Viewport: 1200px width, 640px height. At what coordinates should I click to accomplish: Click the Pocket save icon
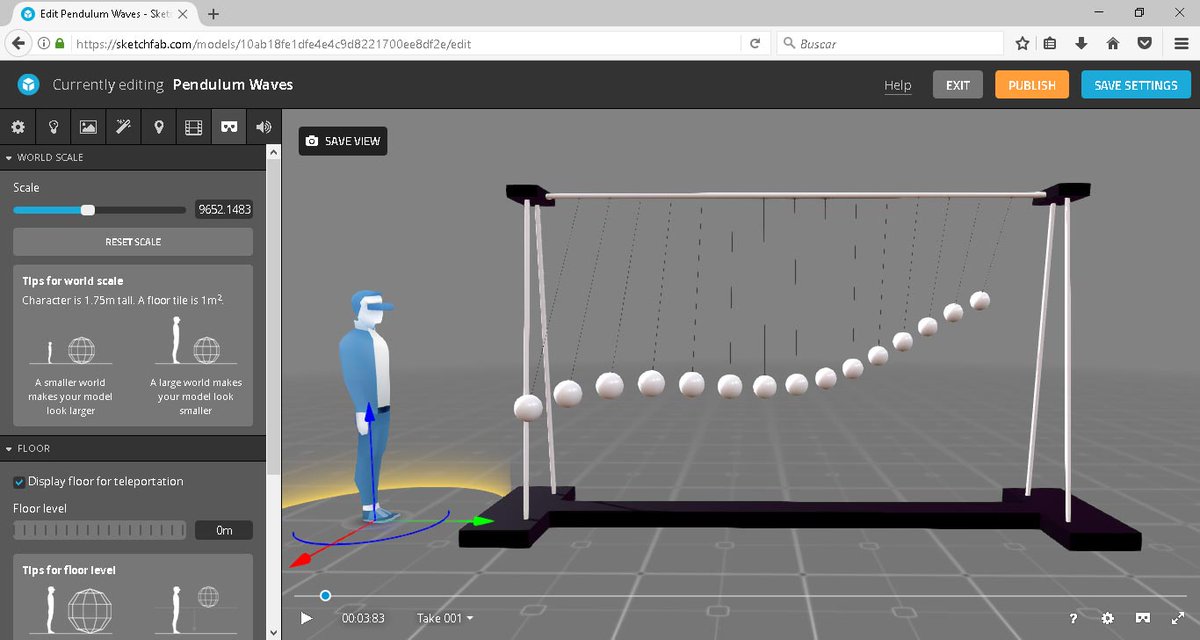click(1143, 44)
